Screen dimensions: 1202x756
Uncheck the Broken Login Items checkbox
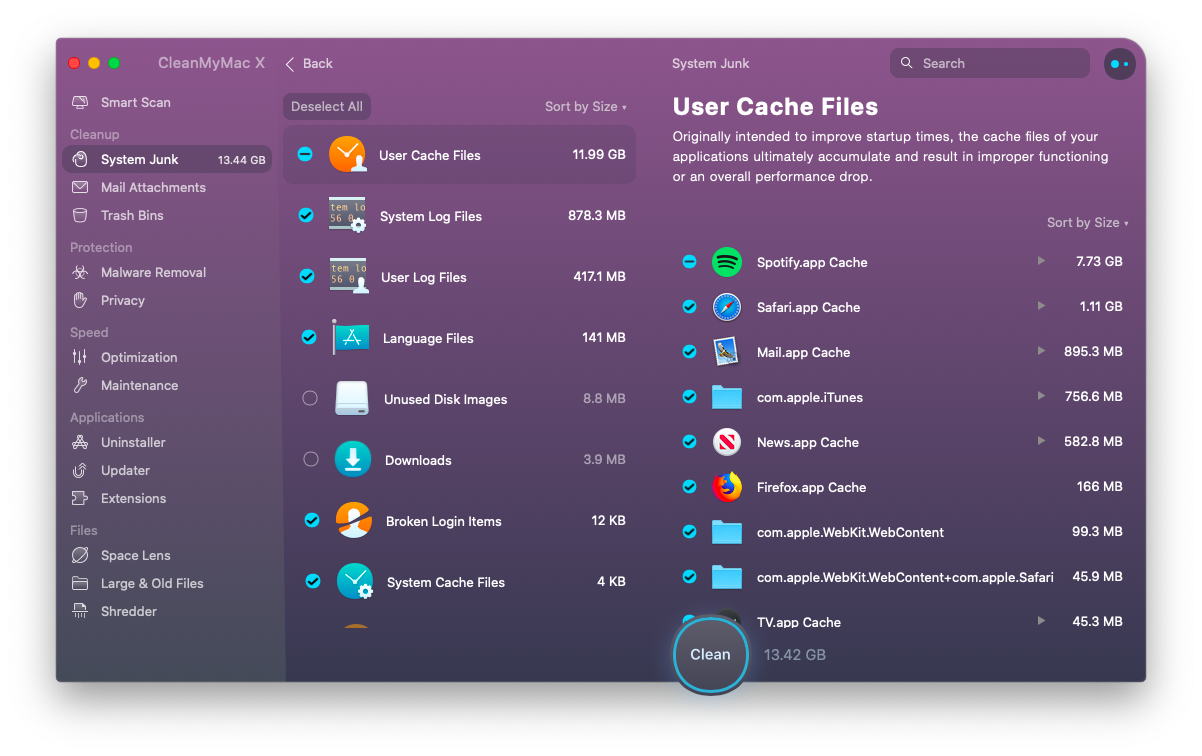pyautogui.click(x=312, y=520)
